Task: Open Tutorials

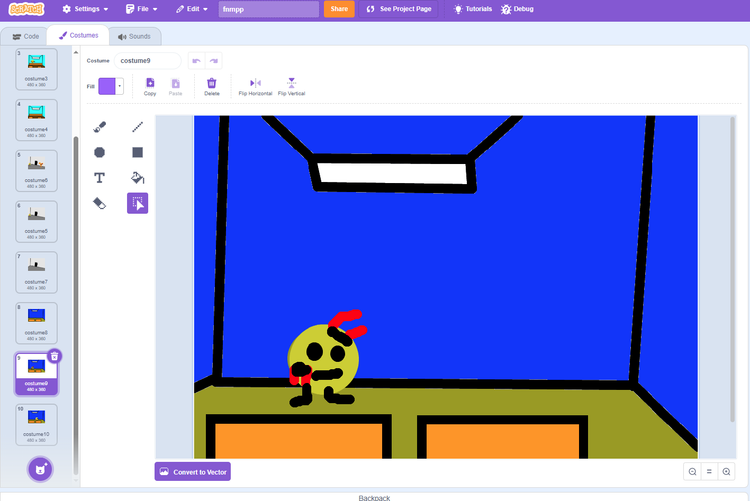Action: pos(473,9)
